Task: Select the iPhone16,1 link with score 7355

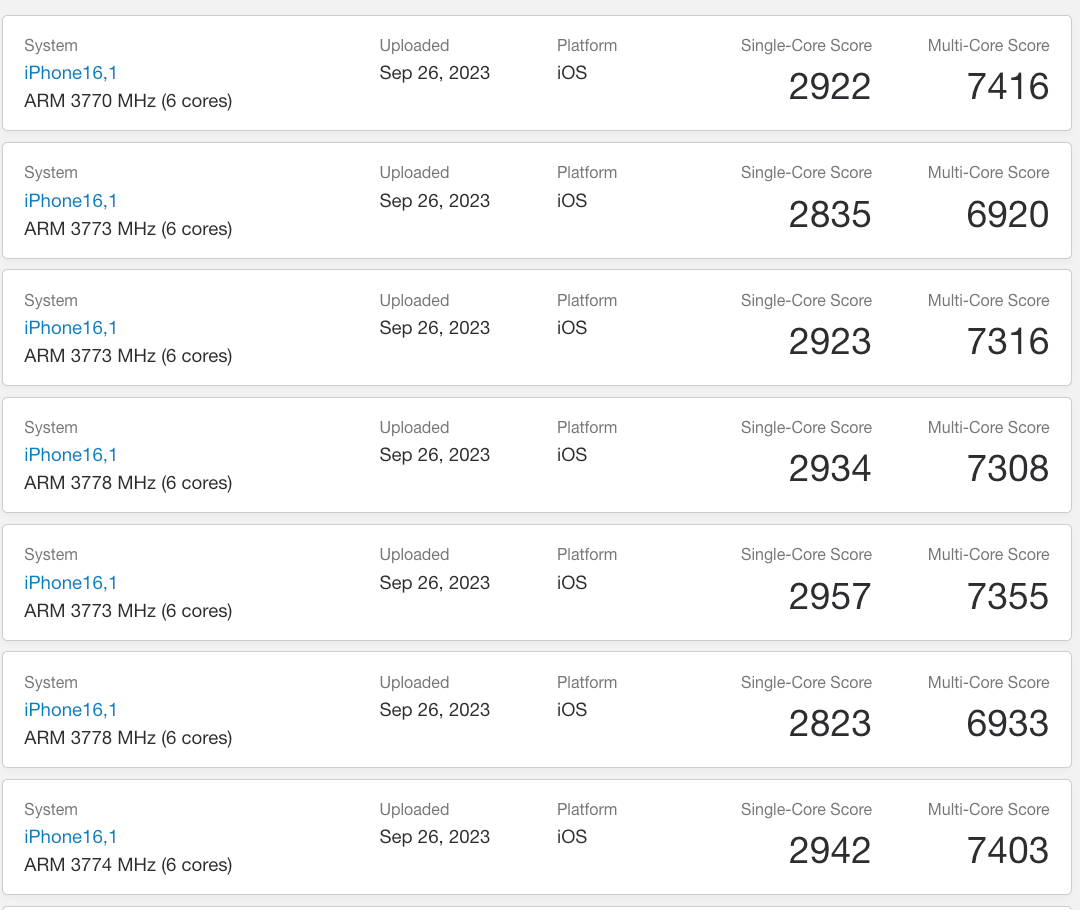Action: click(71, 582)
